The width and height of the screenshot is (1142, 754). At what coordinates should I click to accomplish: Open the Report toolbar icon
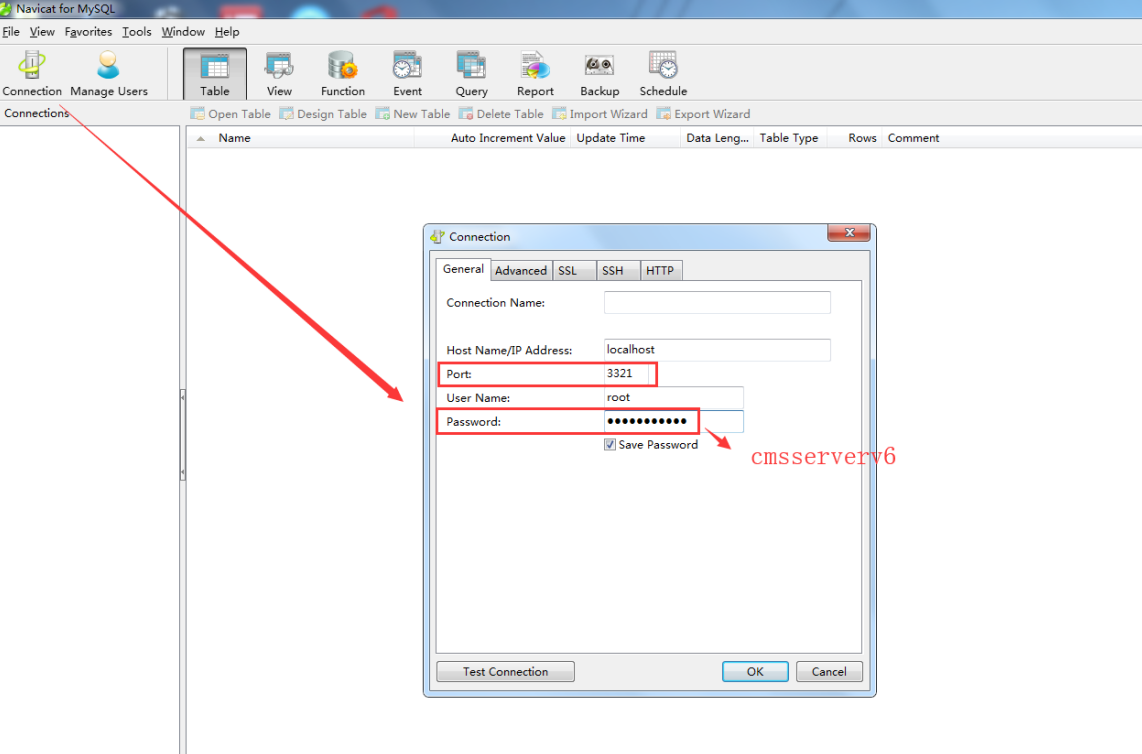535,74
